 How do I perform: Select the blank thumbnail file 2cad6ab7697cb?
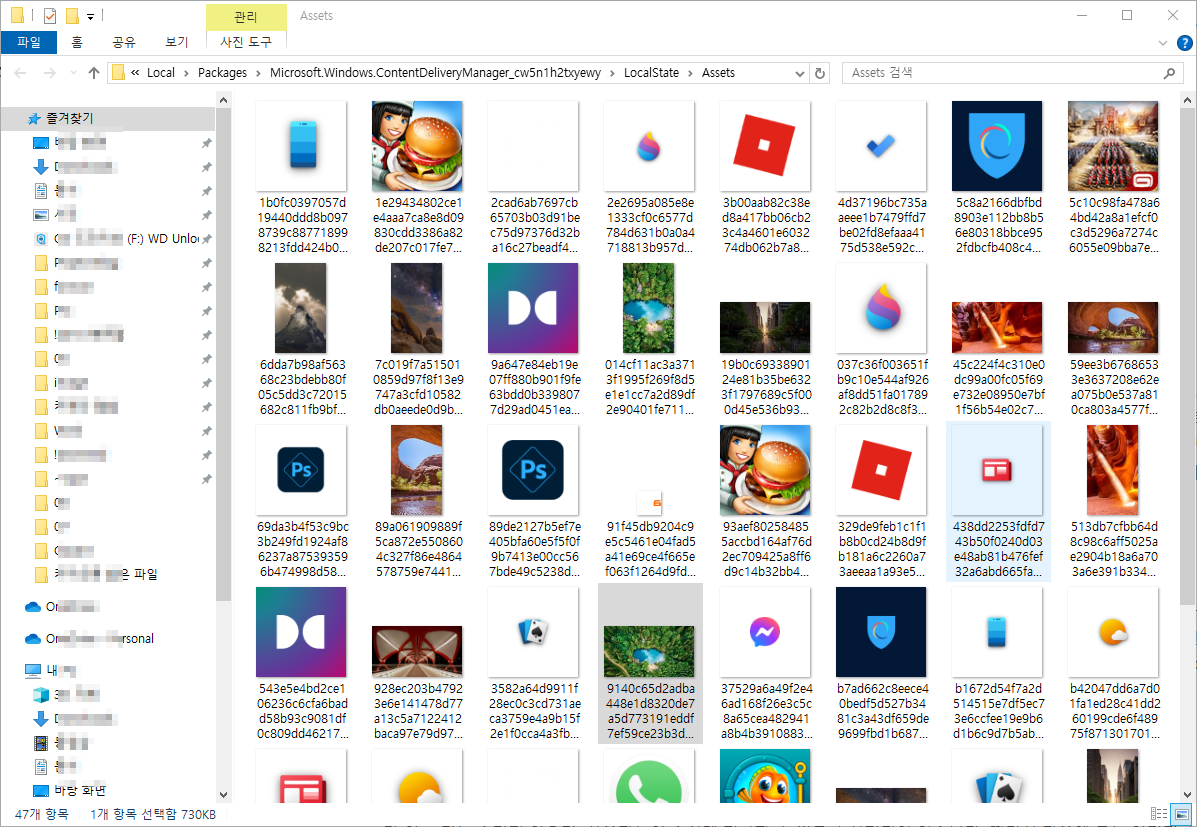pyautogui.click(x=534, y=178)
